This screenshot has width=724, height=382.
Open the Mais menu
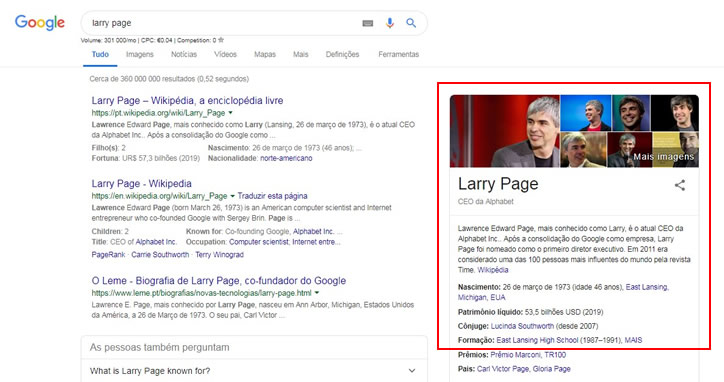coord(300,55)
